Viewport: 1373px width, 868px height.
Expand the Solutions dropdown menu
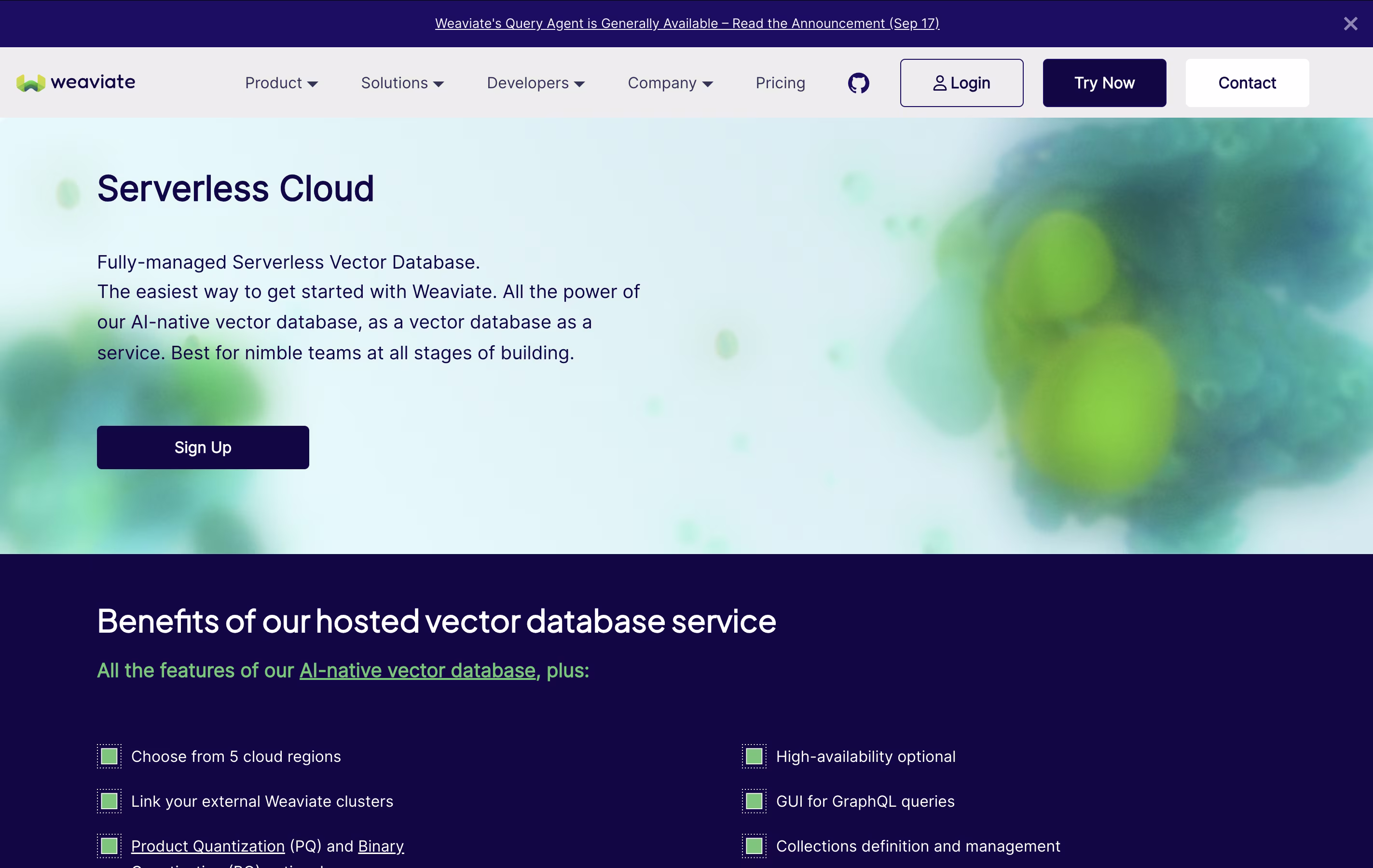click(x=402, y=83)
